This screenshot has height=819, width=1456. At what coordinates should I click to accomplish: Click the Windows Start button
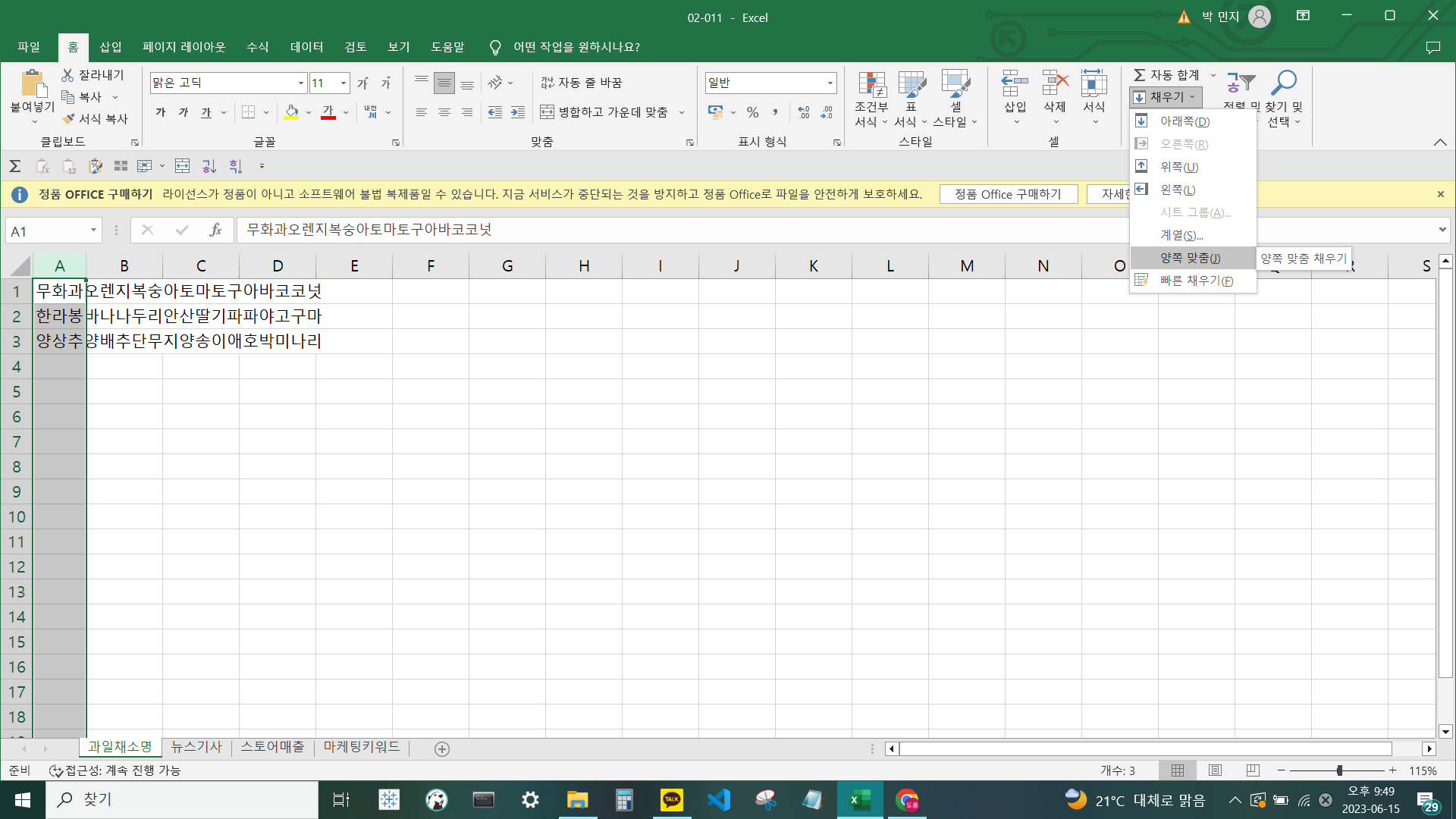pyautogui.click(x=23, y=800)
